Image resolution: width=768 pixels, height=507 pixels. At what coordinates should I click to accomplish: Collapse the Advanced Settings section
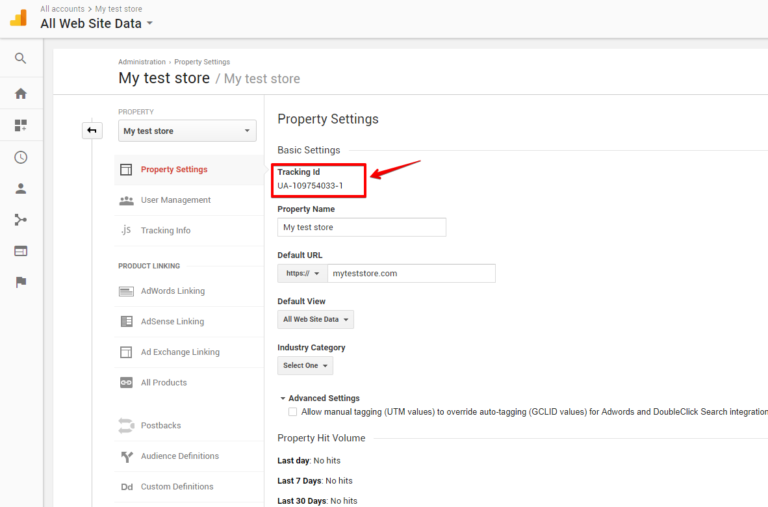click(320, 398)
